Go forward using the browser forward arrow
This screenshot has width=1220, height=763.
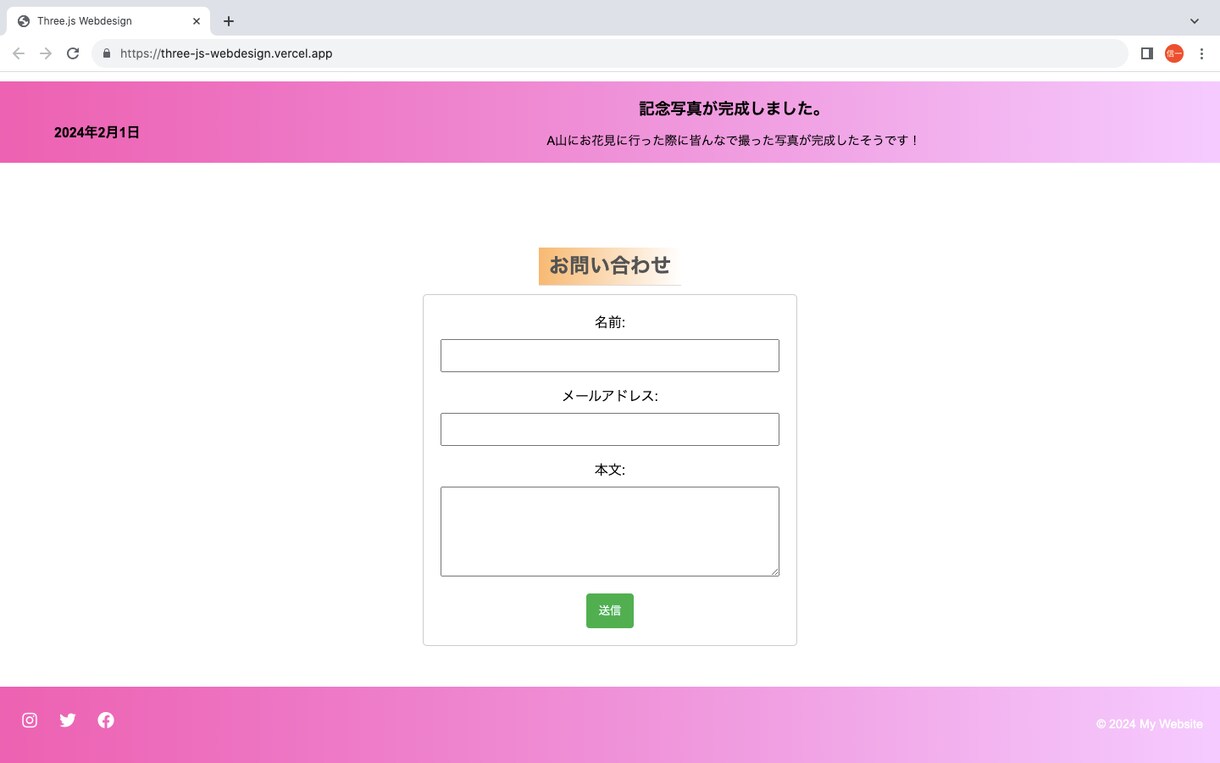(x=46, y=53)
